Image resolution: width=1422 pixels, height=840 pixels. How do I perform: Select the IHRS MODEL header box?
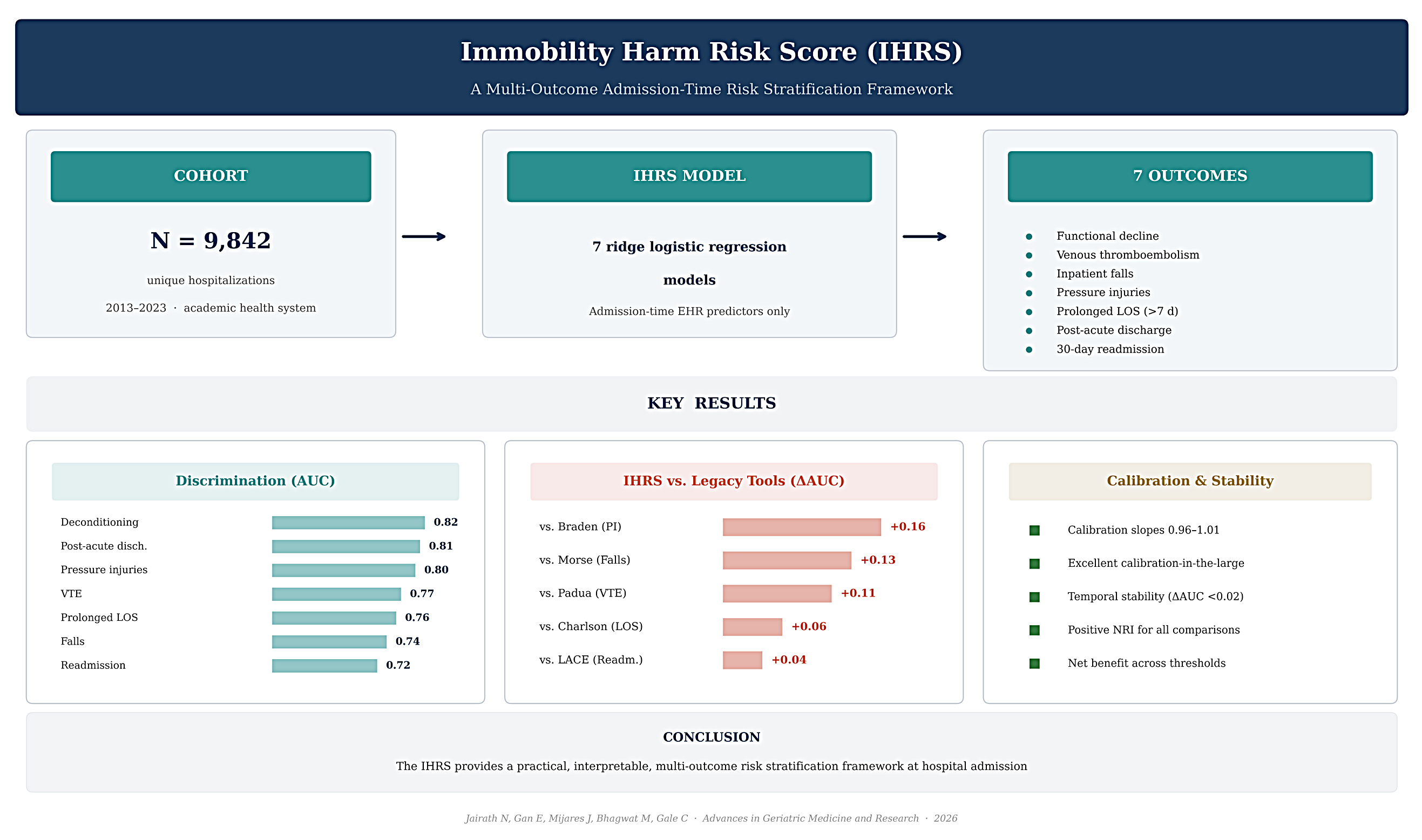pos(689,176)
